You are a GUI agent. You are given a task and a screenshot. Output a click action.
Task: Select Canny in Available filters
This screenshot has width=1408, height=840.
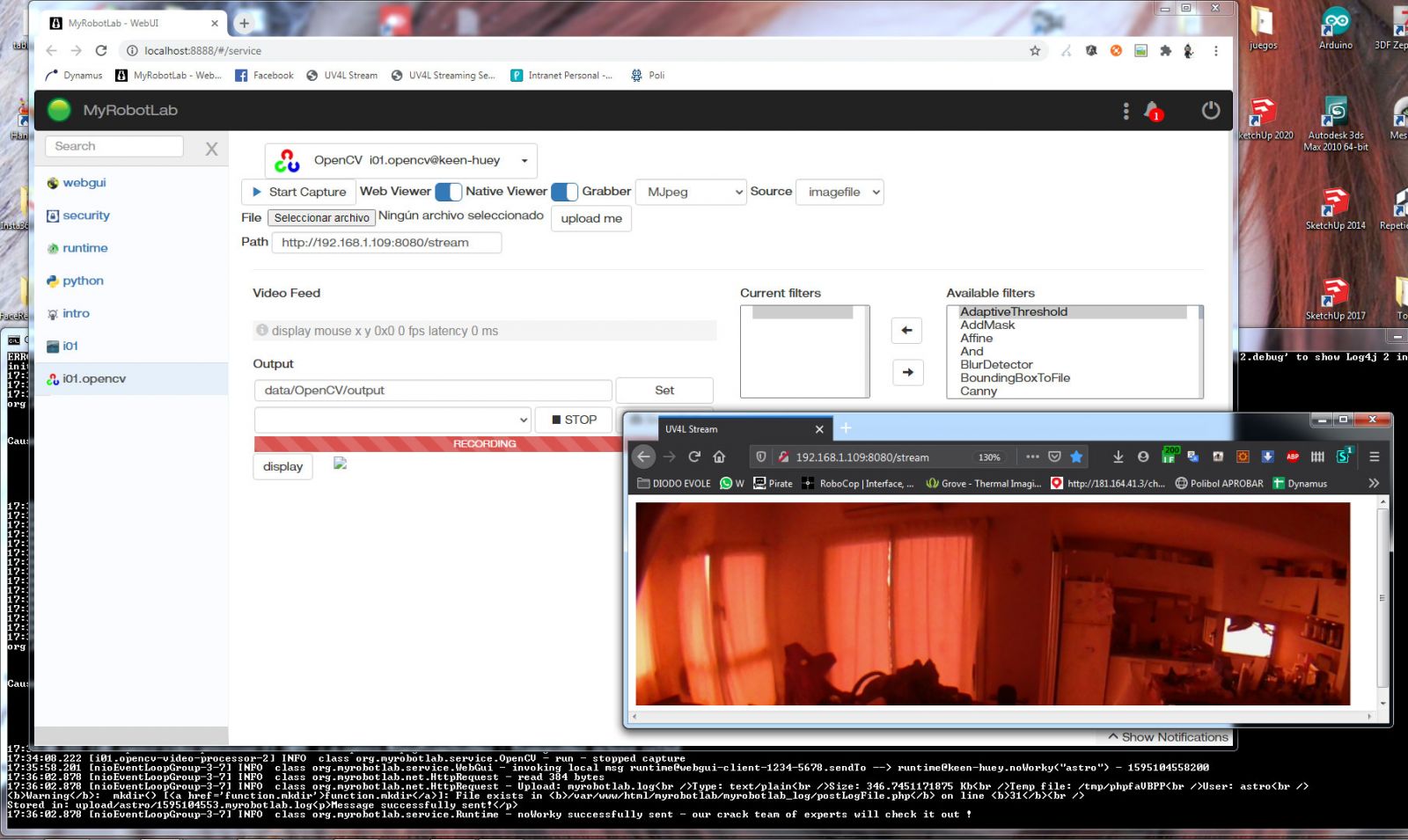click(x=979, y=391)
